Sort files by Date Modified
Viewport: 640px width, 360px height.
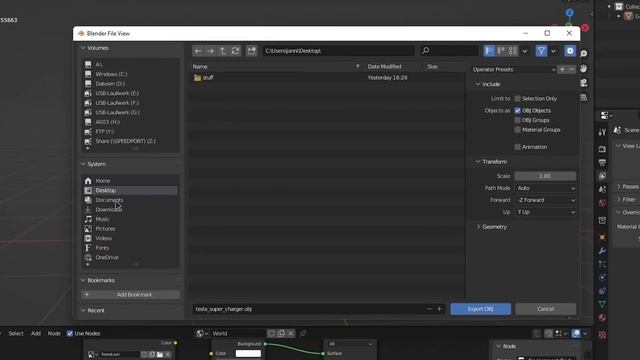click(x=384, y=67)
